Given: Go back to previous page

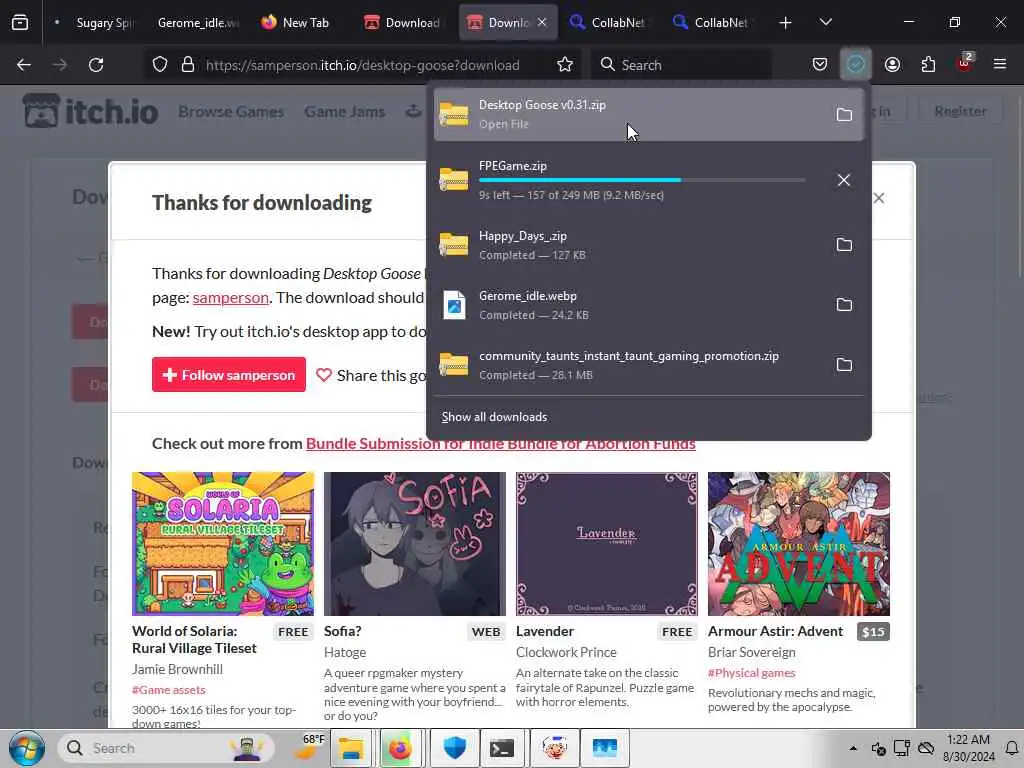Looking at the screenshot, I should point(24,65).
